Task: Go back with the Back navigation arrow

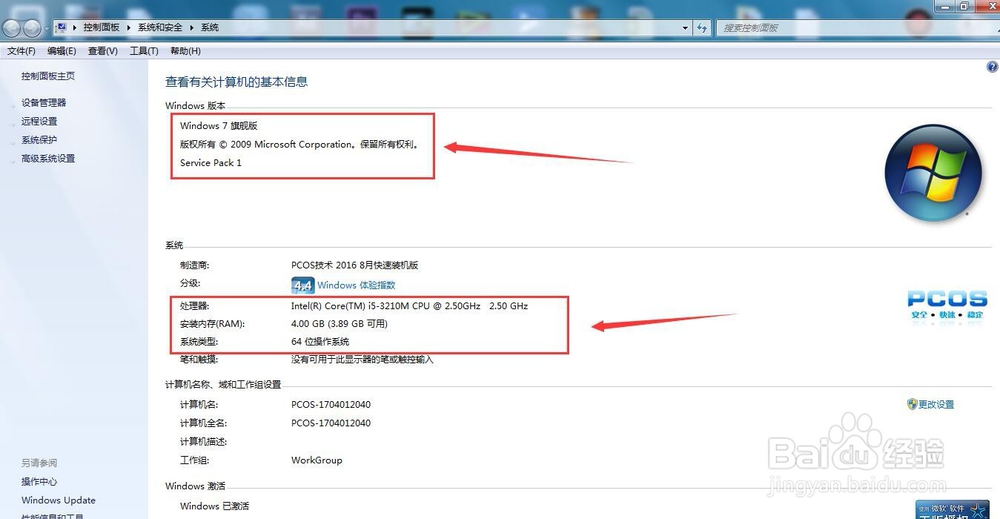Action: [11, 28]
